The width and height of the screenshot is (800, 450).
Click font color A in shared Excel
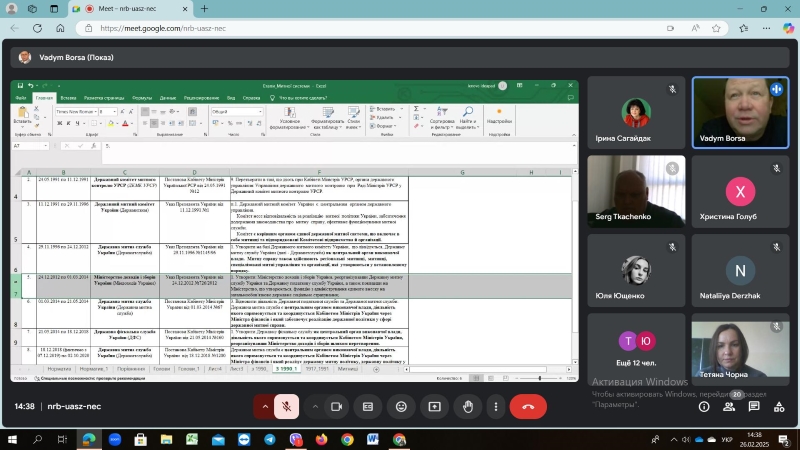[x=125, y=123]
